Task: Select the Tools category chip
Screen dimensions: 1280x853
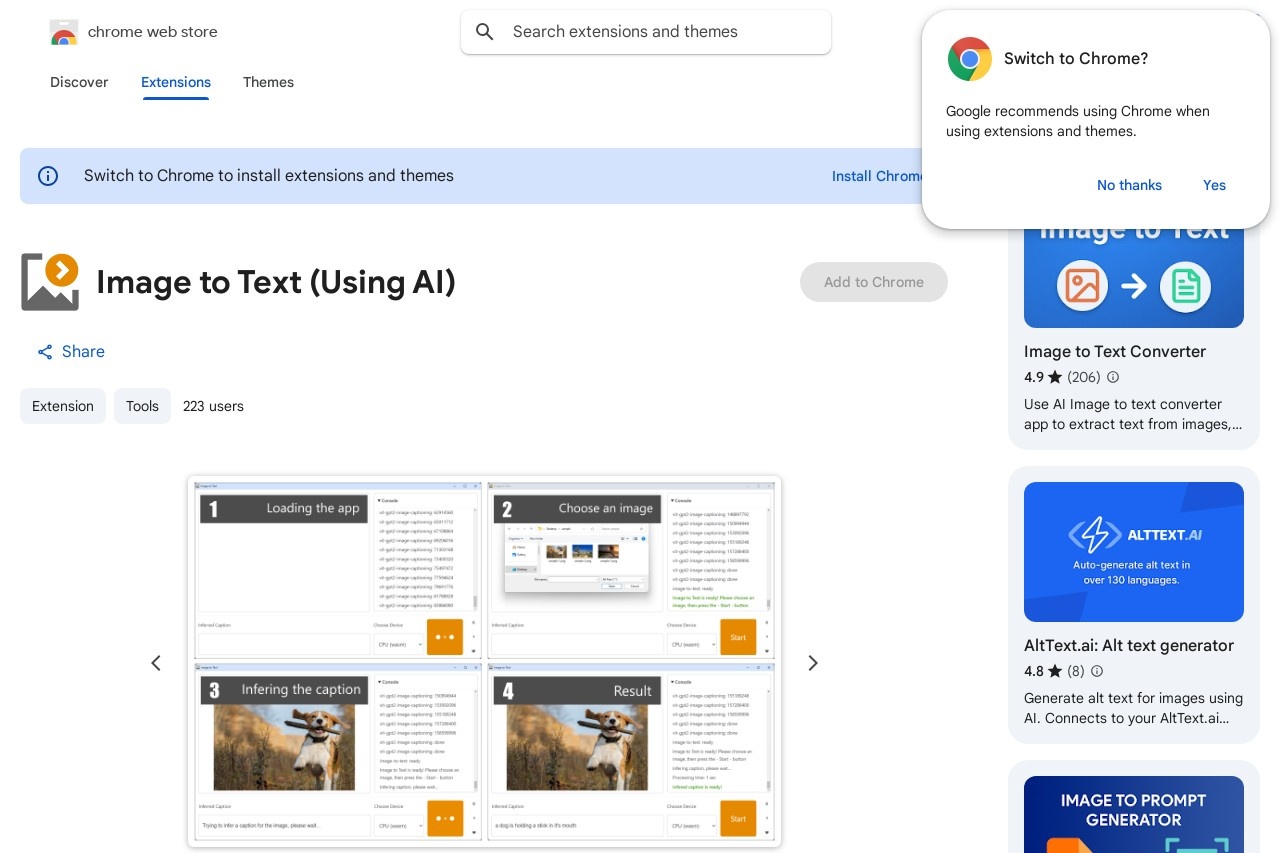Action: (x=142, y=406)
